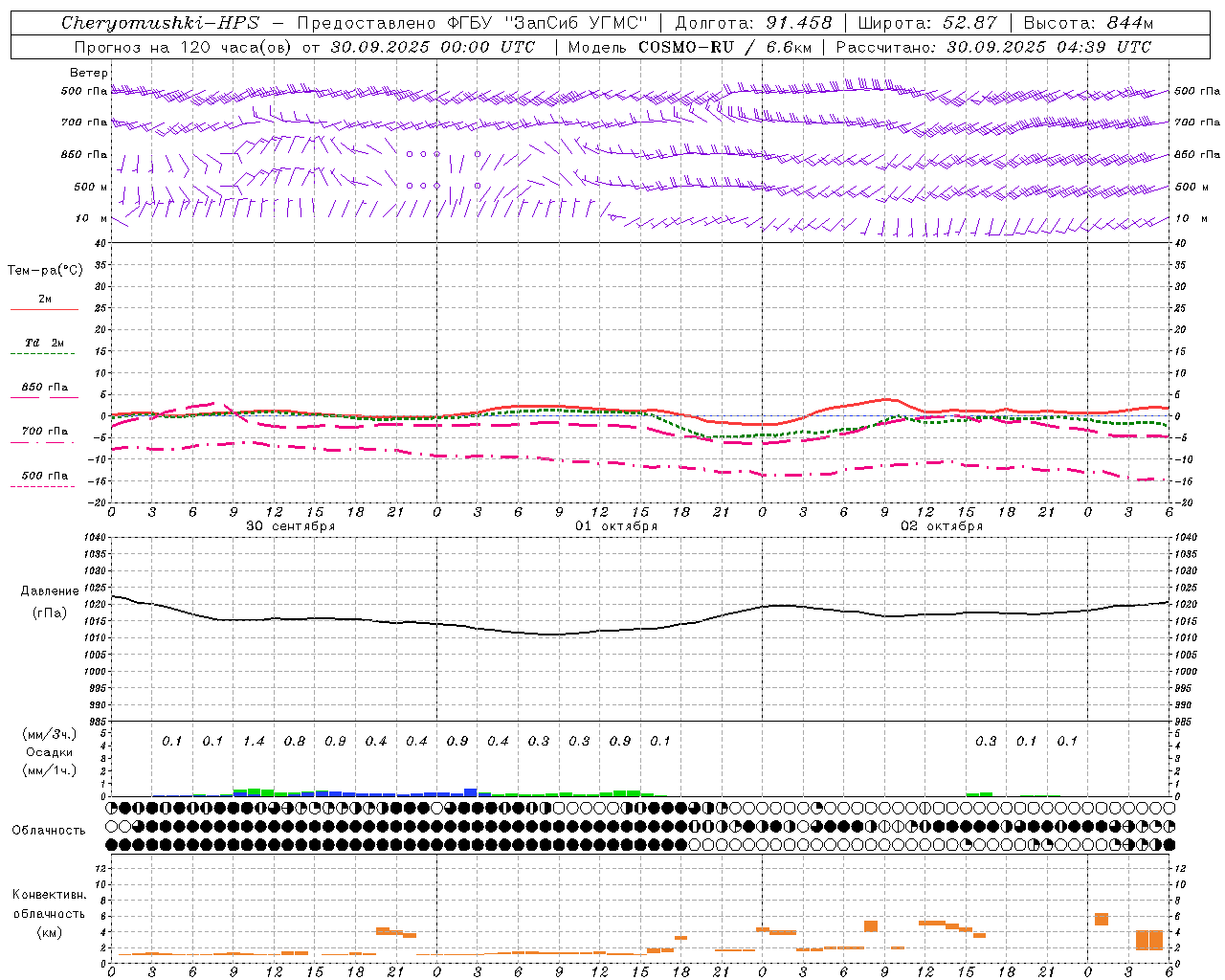The height and width of the screenshot is (980, 1225).
Task: Click the '850 гПа' temperature legend entry
Action: (x=45, y=388)
